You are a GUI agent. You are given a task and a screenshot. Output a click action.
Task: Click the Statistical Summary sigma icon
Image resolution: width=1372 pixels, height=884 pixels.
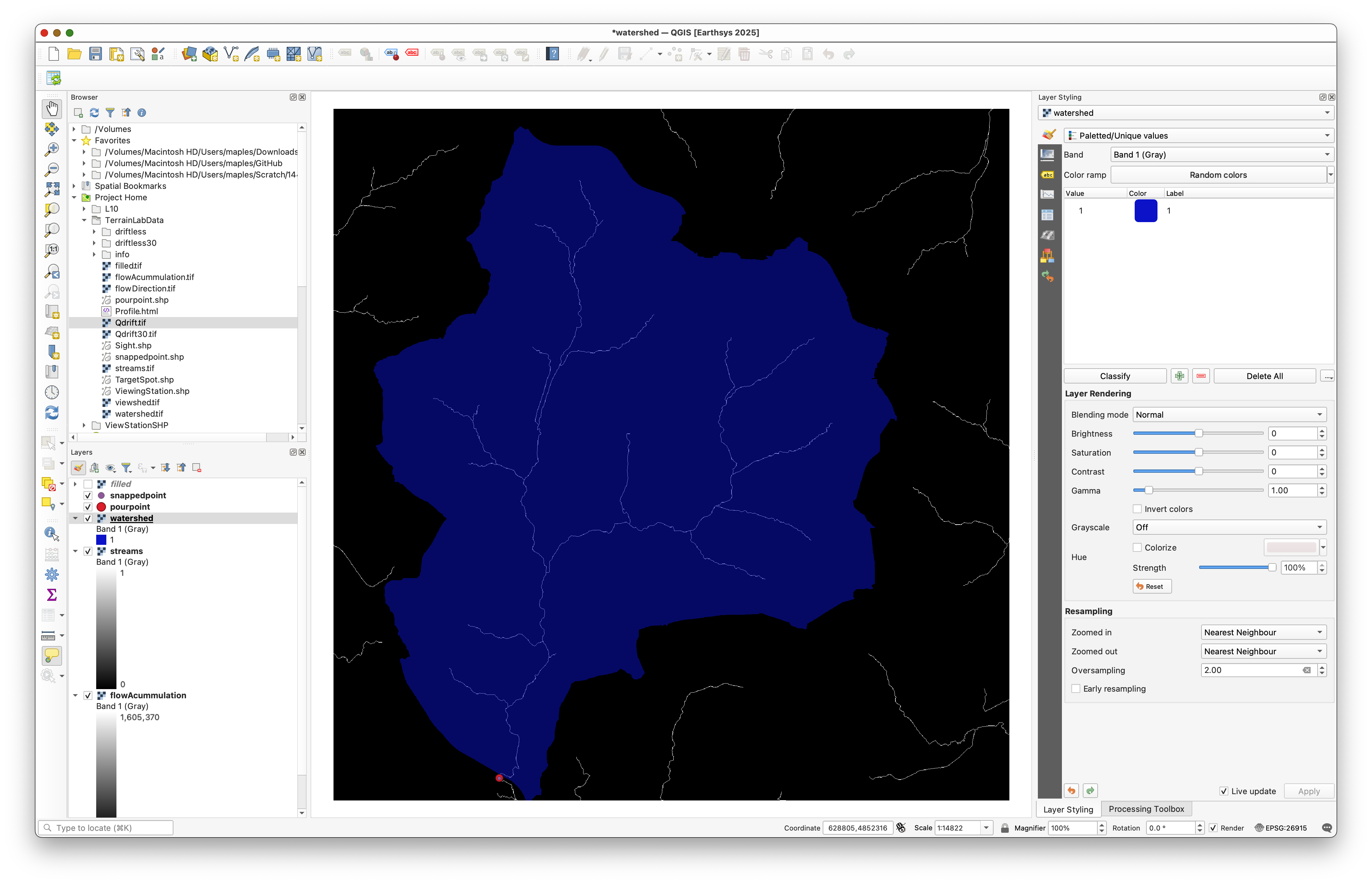click(52, 595)
